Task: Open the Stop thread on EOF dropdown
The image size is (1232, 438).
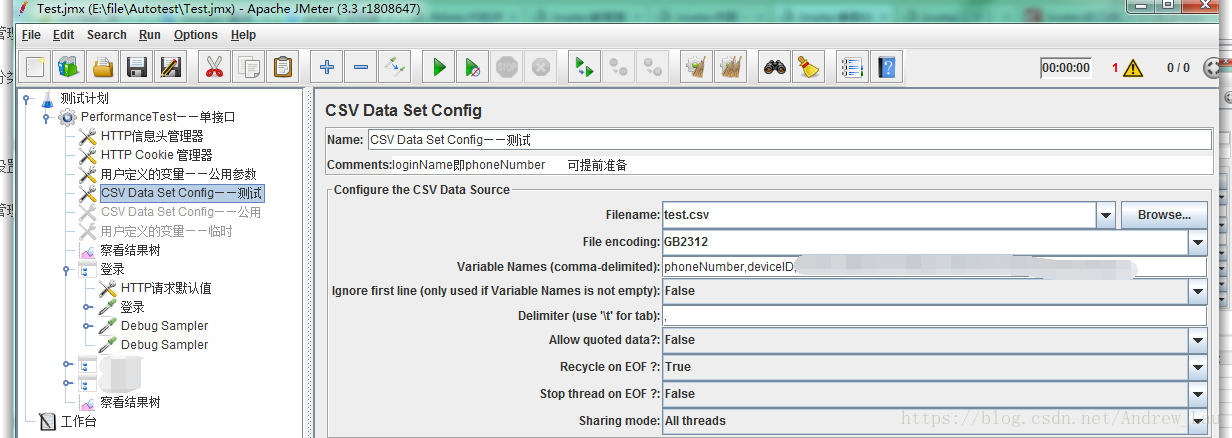Action: (x=1197, y=394)
